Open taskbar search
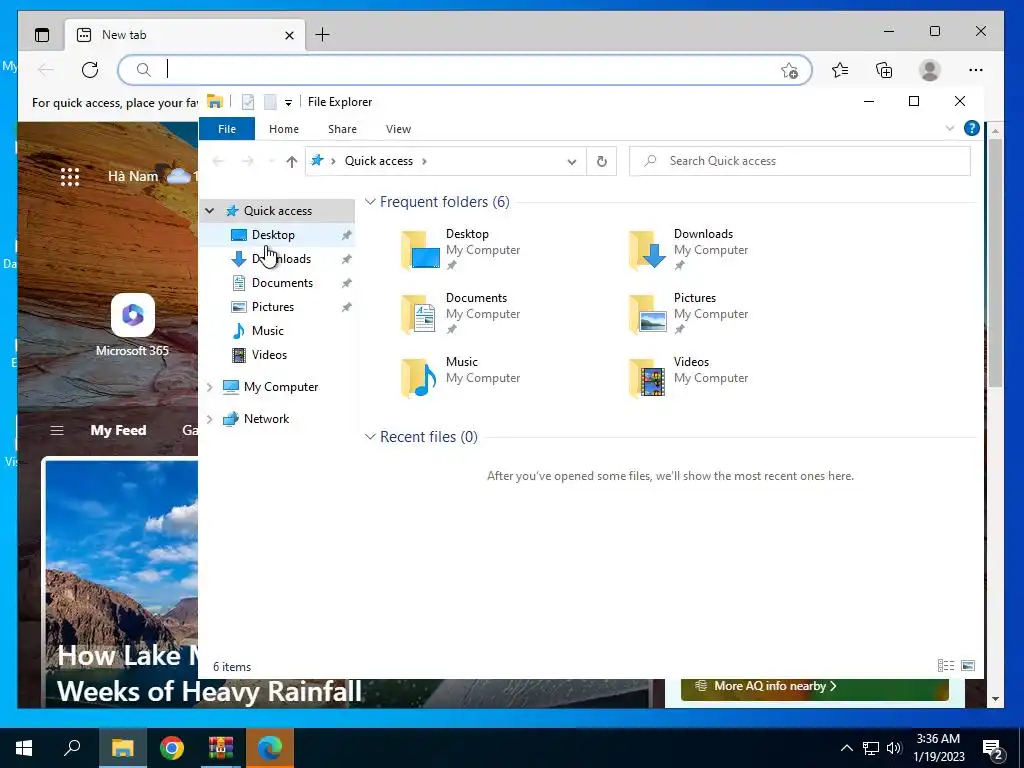Viewport: 1024px width, 768px height. click(x=72, y=748)
